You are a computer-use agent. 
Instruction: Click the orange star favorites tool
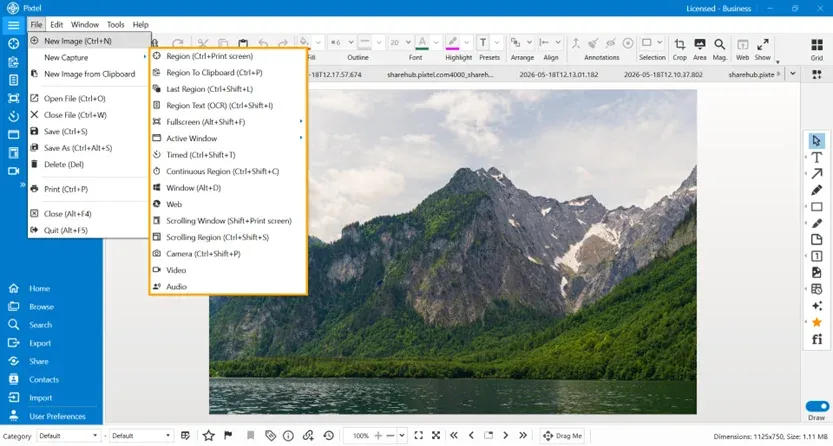pos(817,322)
